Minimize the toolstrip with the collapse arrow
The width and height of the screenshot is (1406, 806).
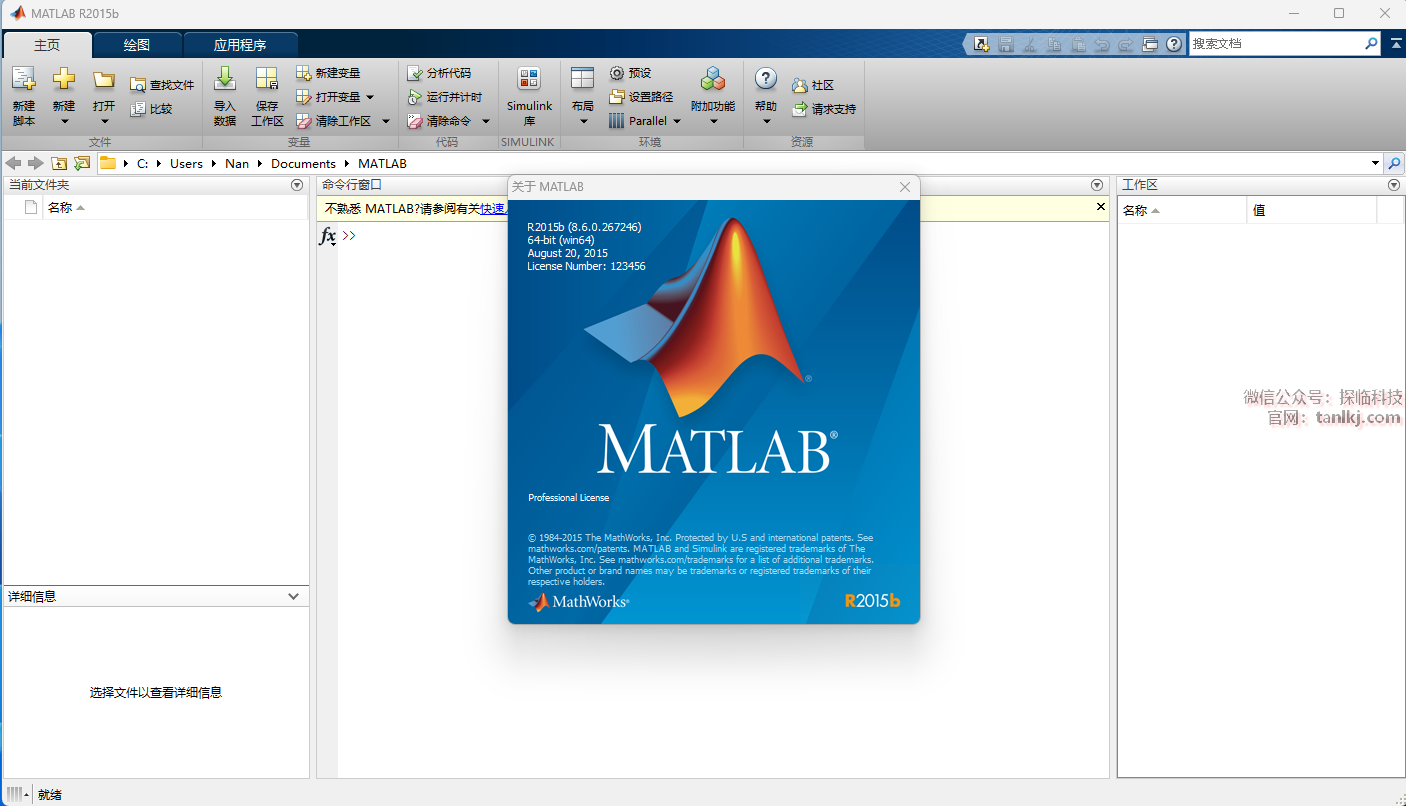point(1397,44)
